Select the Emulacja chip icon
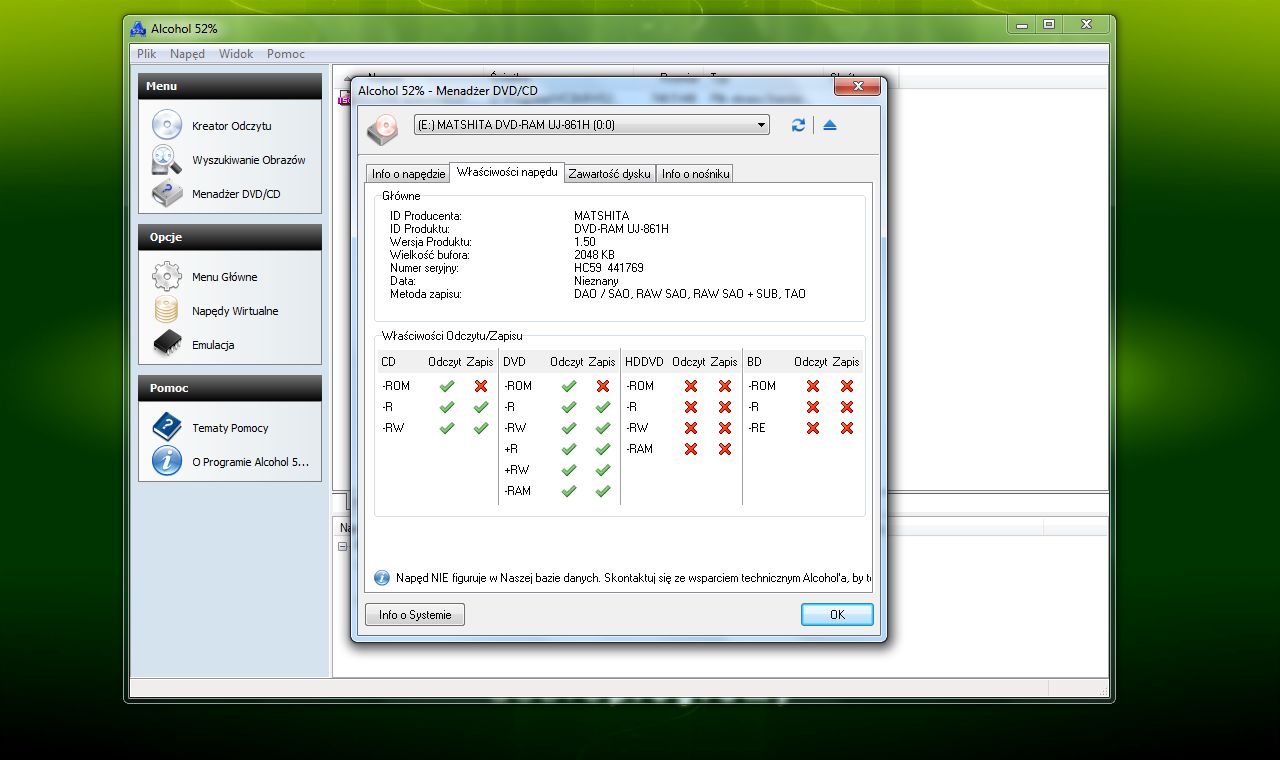1280x760 pixels. pyautogui.click(x=167, y=345)
